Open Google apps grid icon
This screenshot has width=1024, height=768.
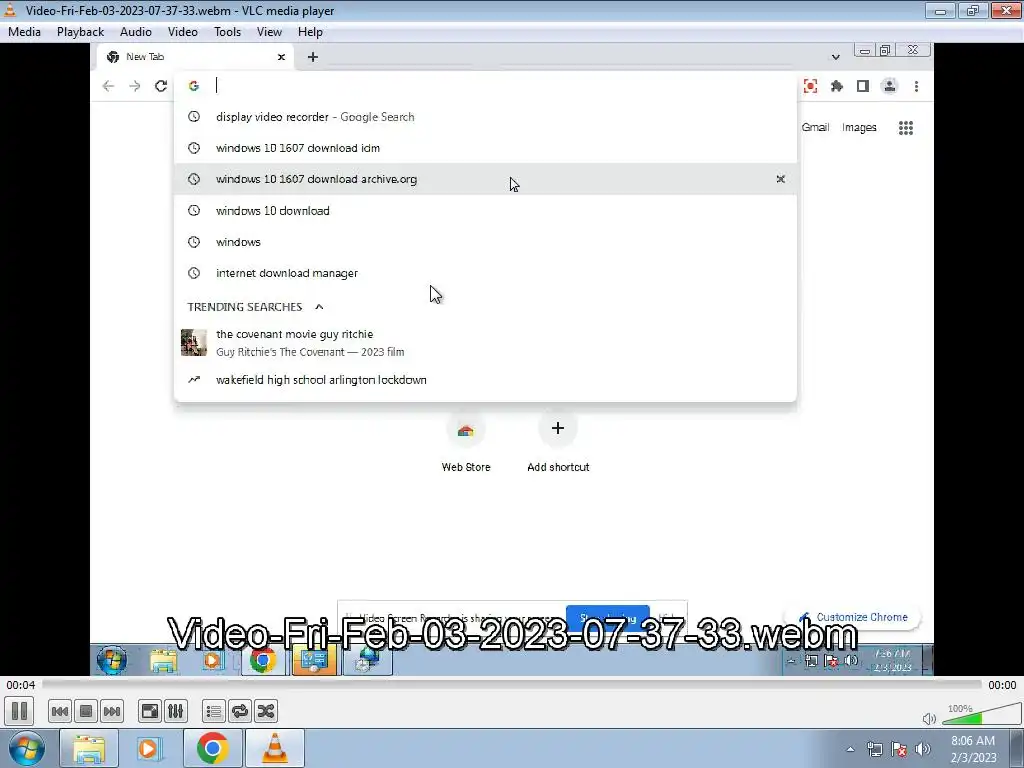[906, 128]
